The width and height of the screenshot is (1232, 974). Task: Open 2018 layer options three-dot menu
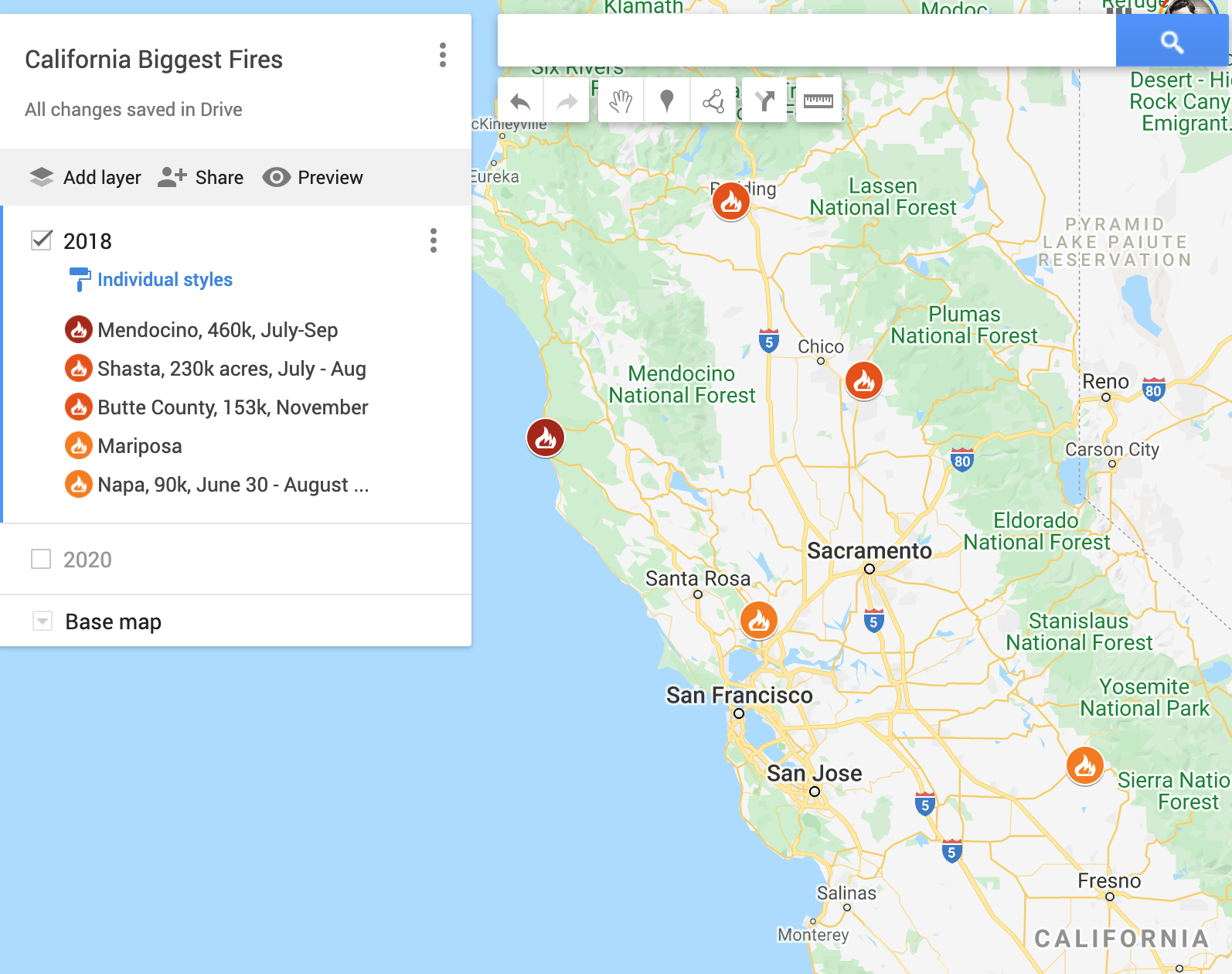434,240
